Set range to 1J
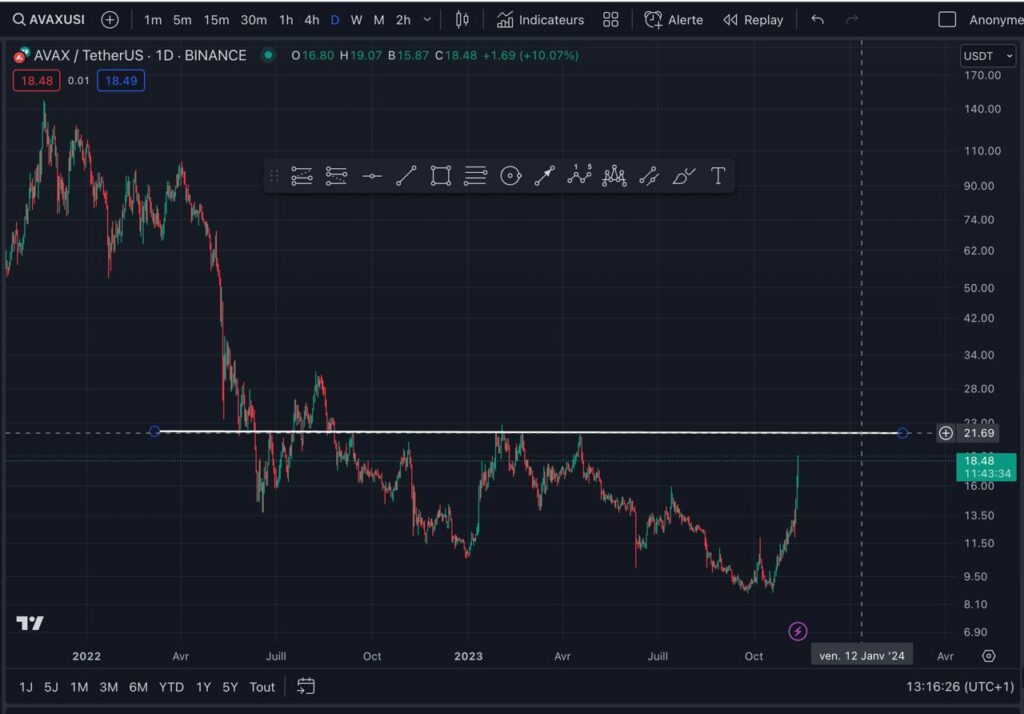Screen dimensions: 1024x714 pos(25,687)
